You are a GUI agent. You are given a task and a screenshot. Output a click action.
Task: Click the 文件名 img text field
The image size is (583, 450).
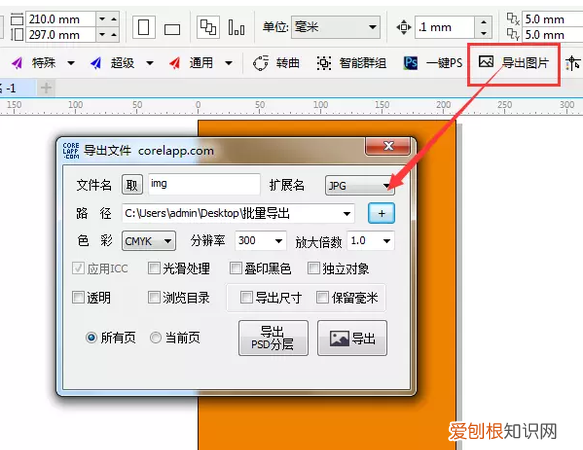tap(204, 184)
